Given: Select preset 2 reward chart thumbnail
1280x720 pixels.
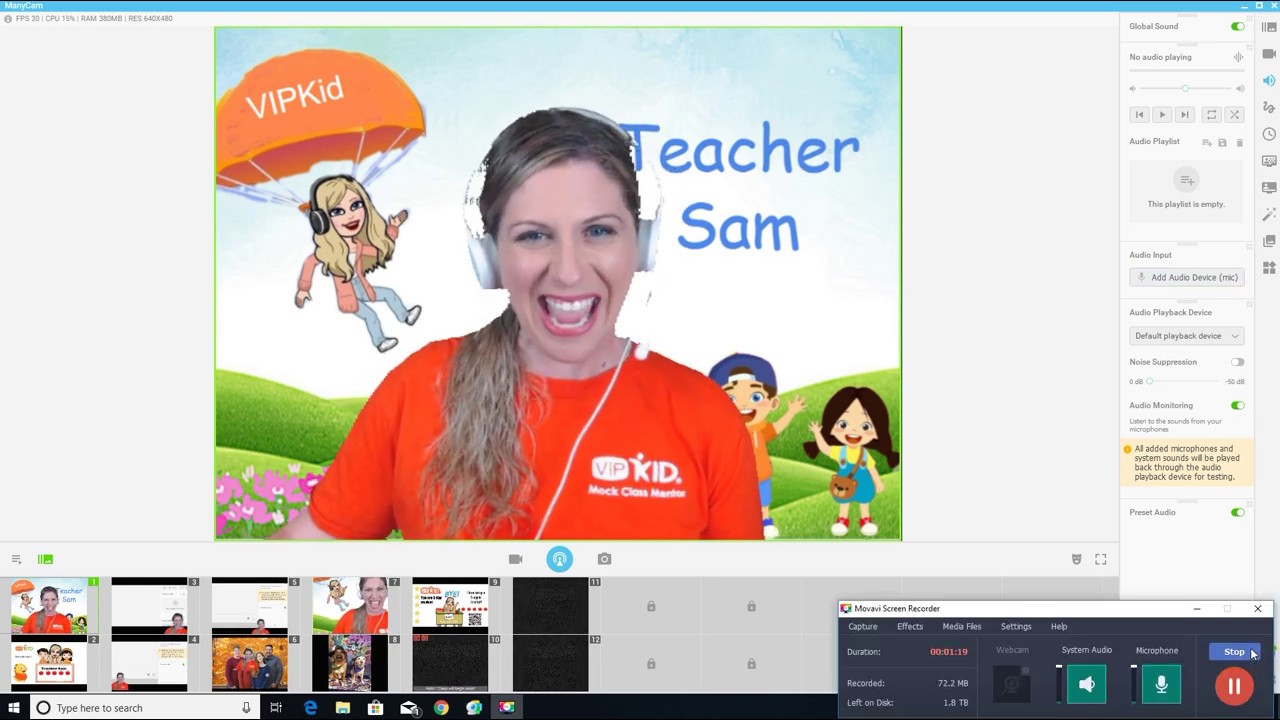Looking at the screenshot, I should pos(49,663).
